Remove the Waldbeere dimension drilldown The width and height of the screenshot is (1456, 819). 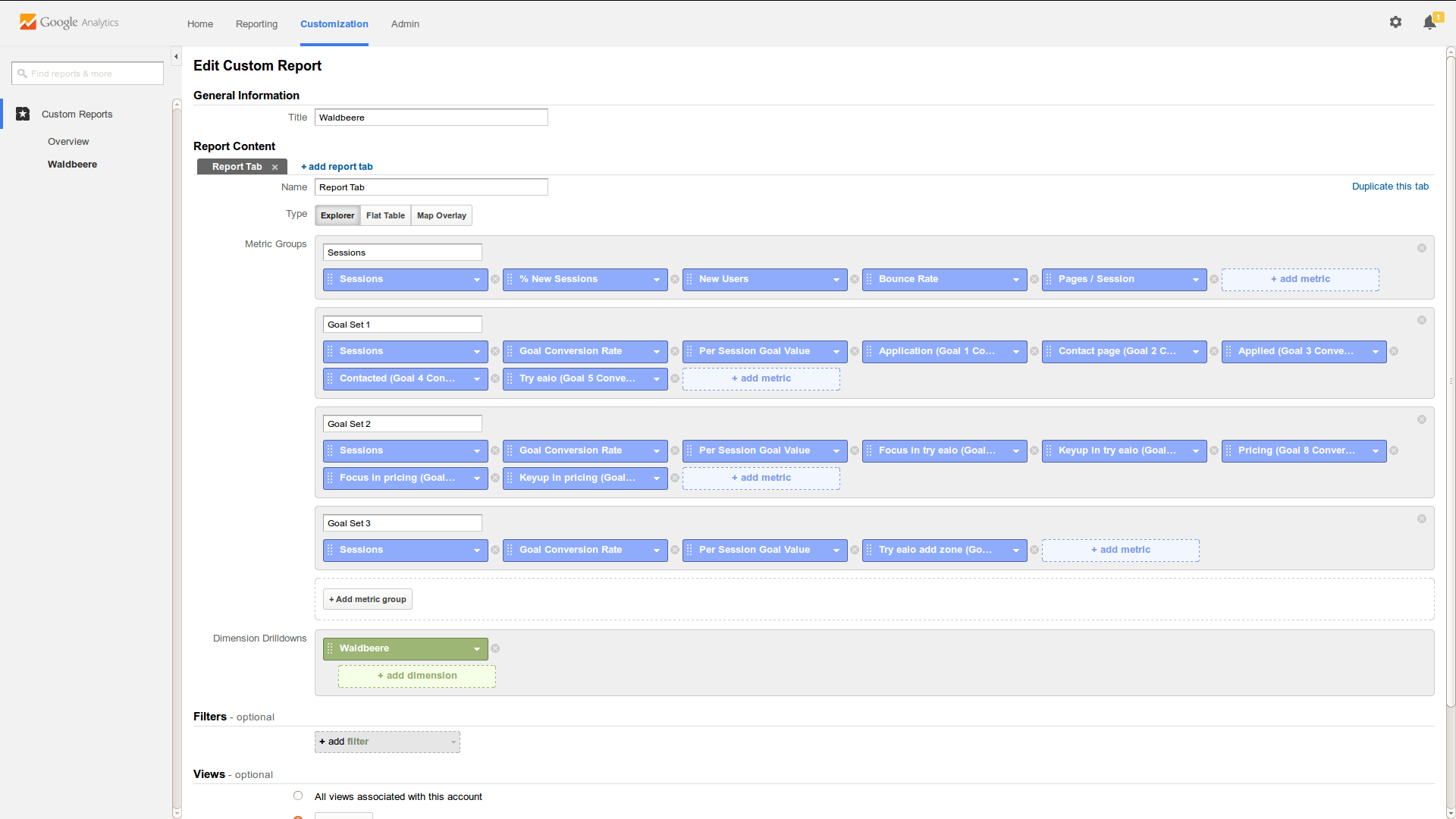[x=495, y=649]
